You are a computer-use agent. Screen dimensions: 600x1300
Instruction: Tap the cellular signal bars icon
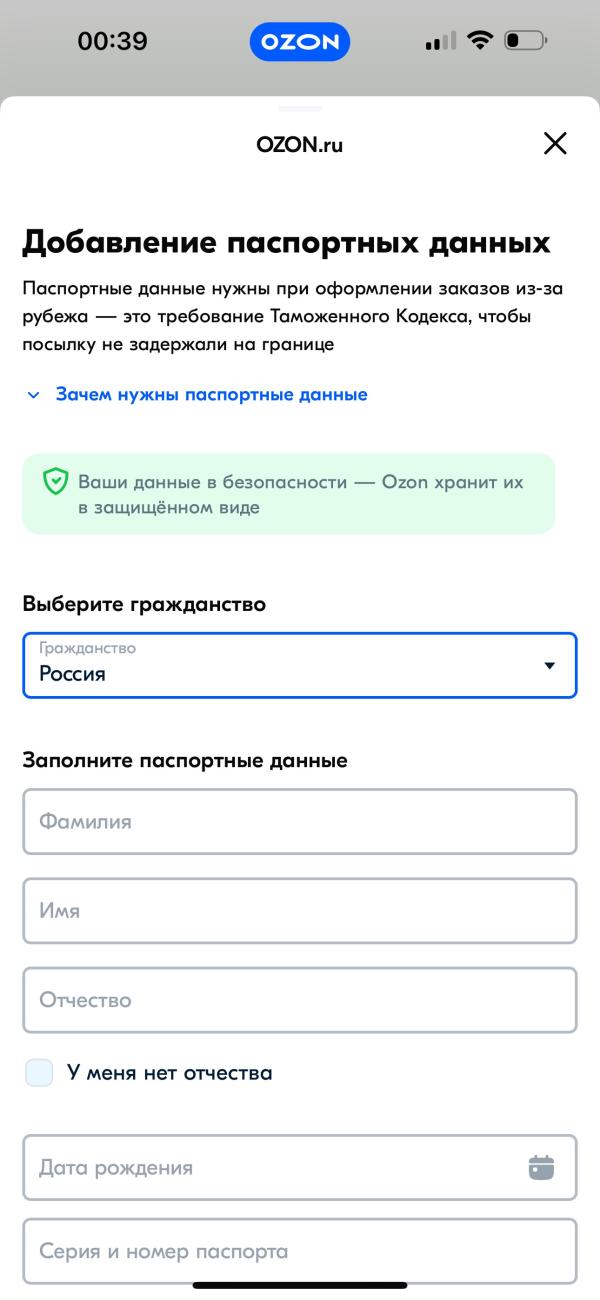coord(440,41)
